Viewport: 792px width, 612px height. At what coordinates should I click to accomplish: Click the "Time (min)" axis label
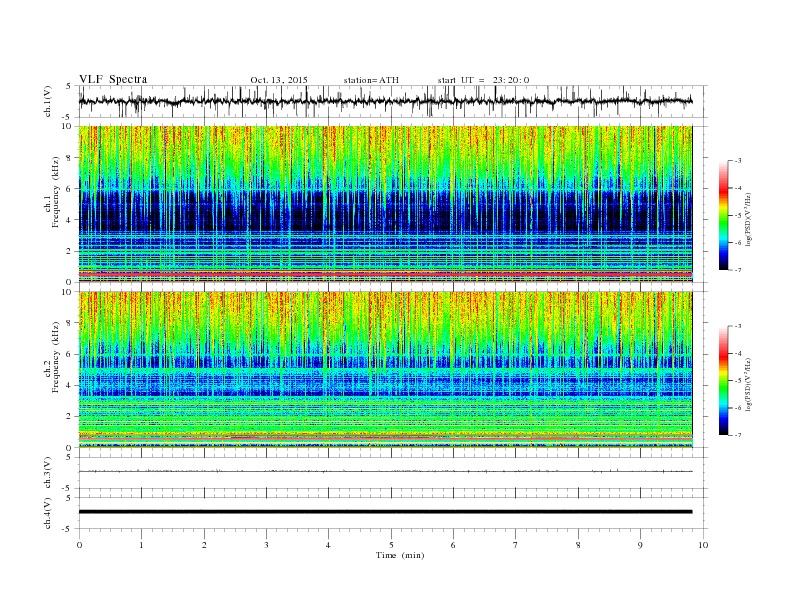click(x=400, y=555)
